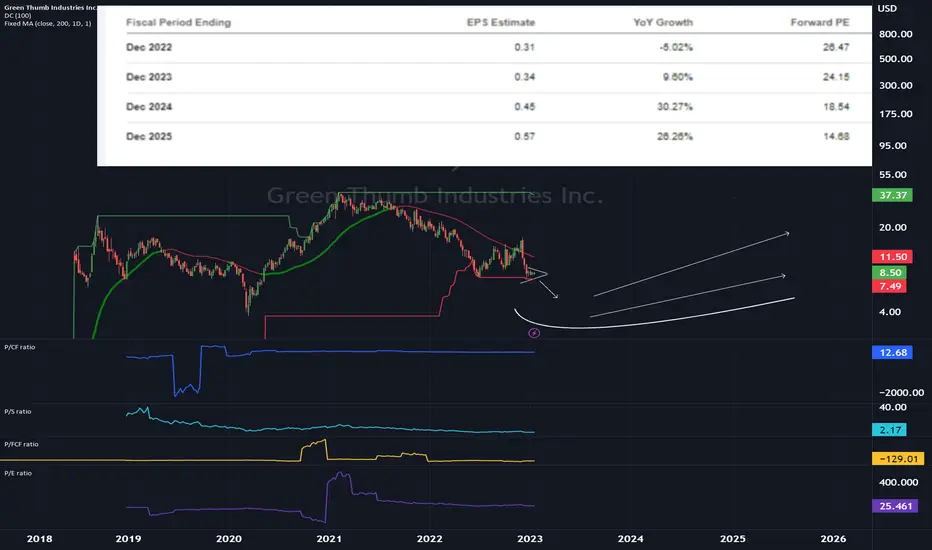Click the EPS Estimate column header
This screenshot has width=932, height=550.
point(500,23)
